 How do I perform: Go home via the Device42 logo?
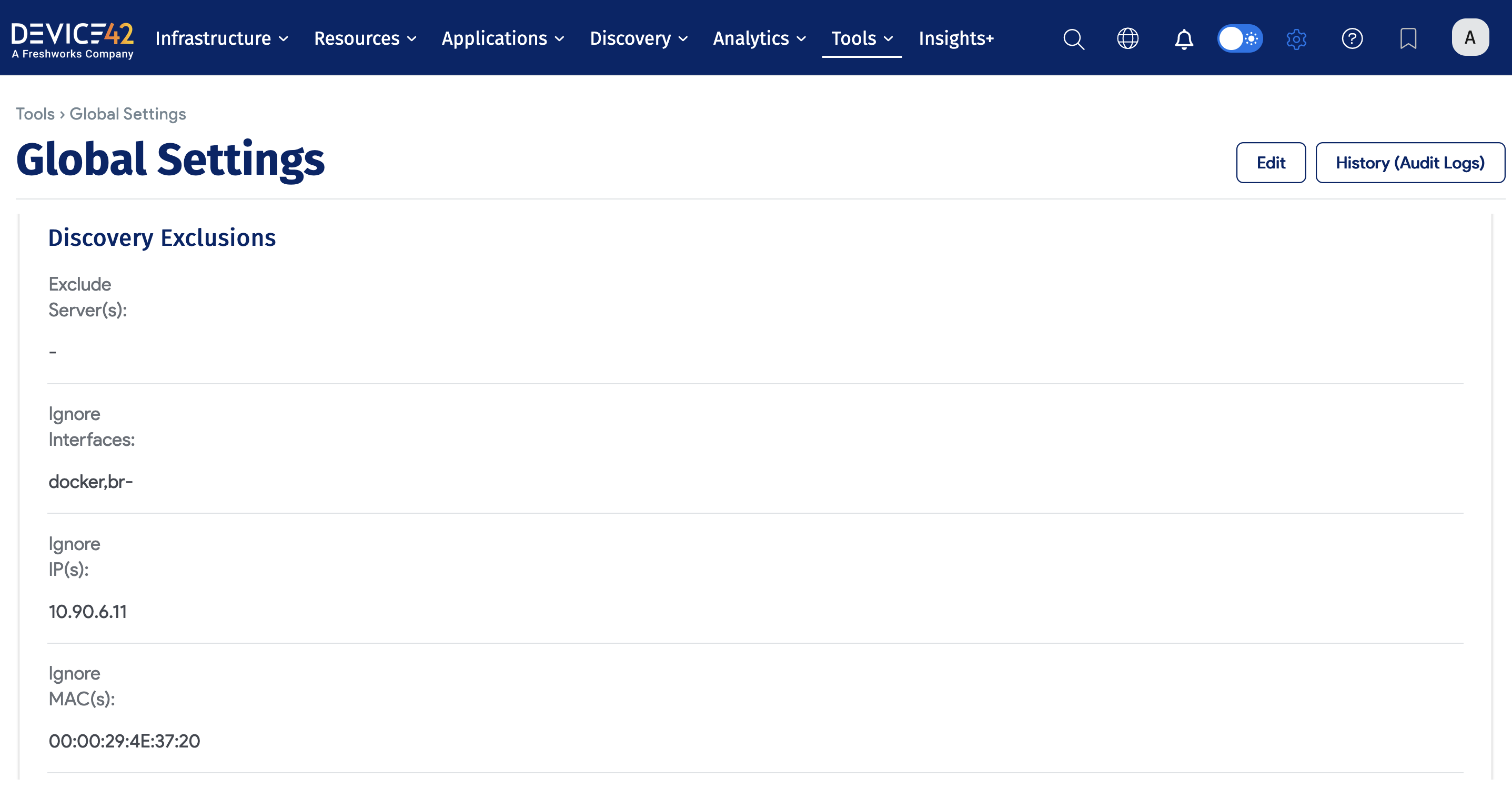click(x=73, y=39)
